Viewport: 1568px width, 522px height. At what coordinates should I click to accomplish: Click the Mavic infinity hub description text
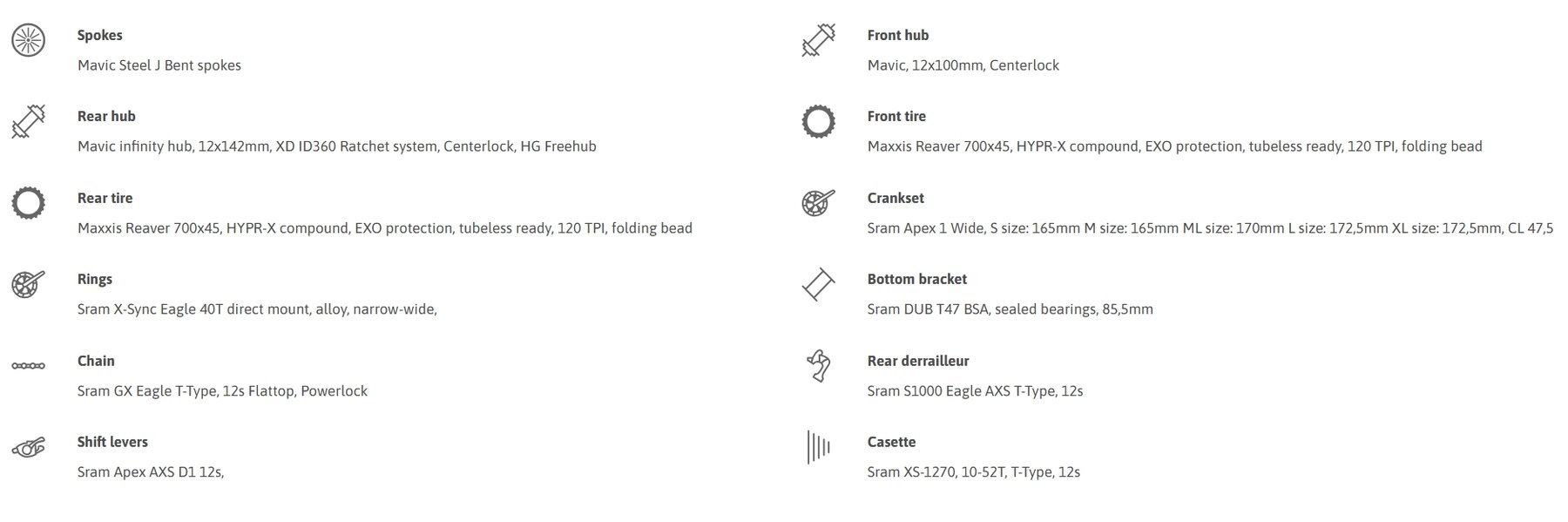click(x=336, y=146)
